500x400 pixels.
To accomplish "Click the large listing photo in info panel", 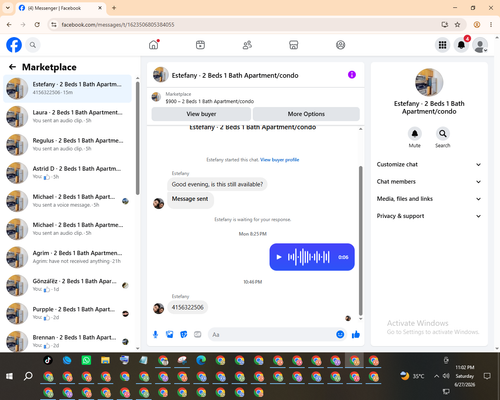I will pyautogui.click(x=429, y=82).
